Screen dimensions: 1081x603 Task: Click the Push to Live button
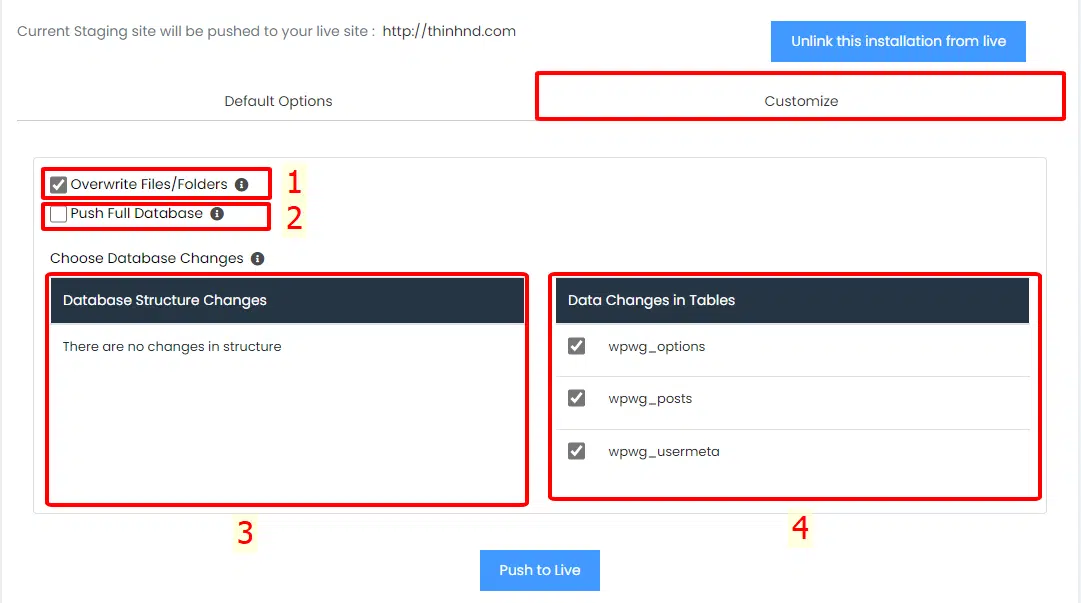click(539, 570)
